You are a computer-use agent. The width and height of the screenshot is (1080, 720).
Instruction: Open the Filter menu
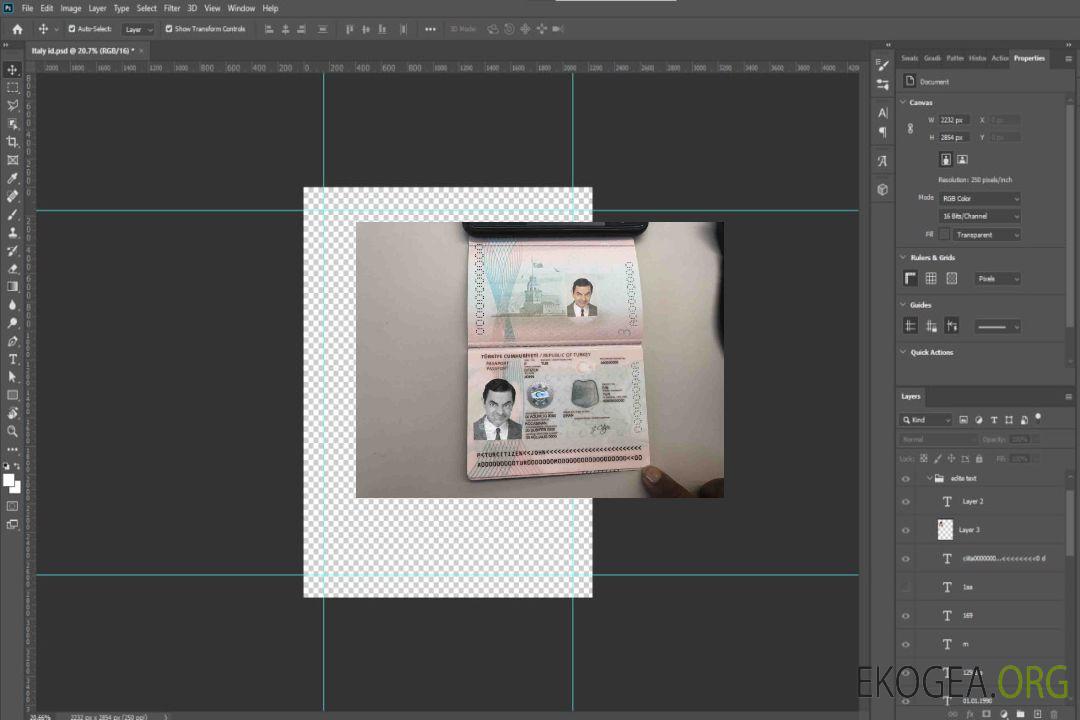click(172, 8)
